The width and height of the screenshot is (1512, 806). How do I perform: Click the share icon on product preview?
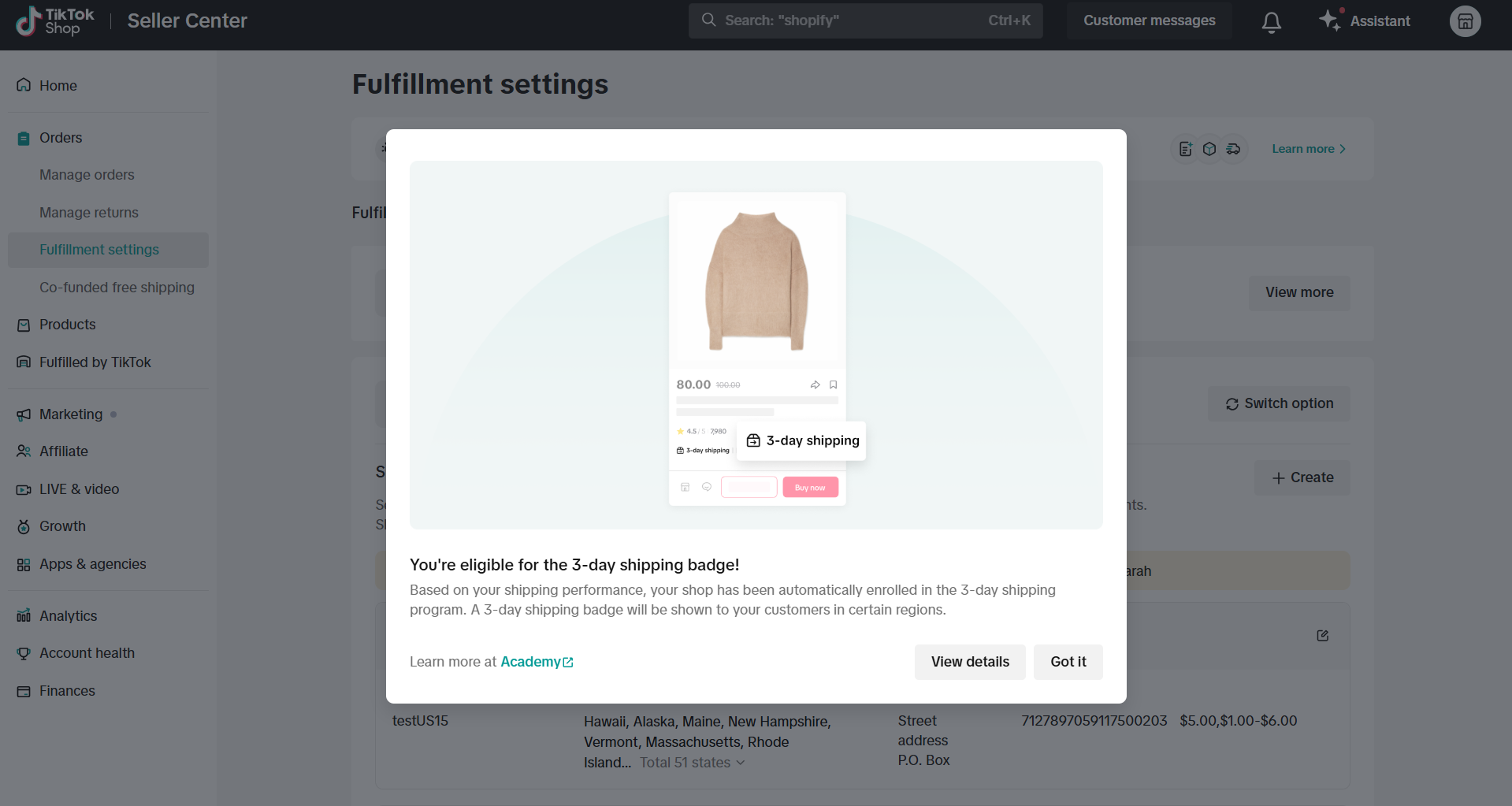coord(815,384)
